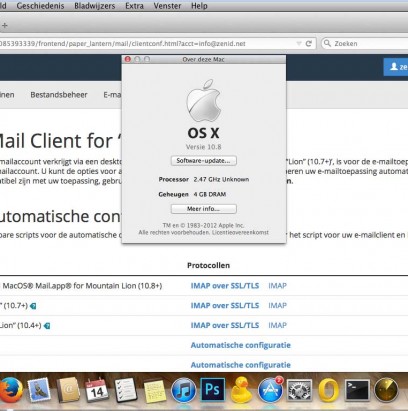Open the App Store Dock icon
Viewport: 408px width, 411px height.
click(x=270, y=390)
